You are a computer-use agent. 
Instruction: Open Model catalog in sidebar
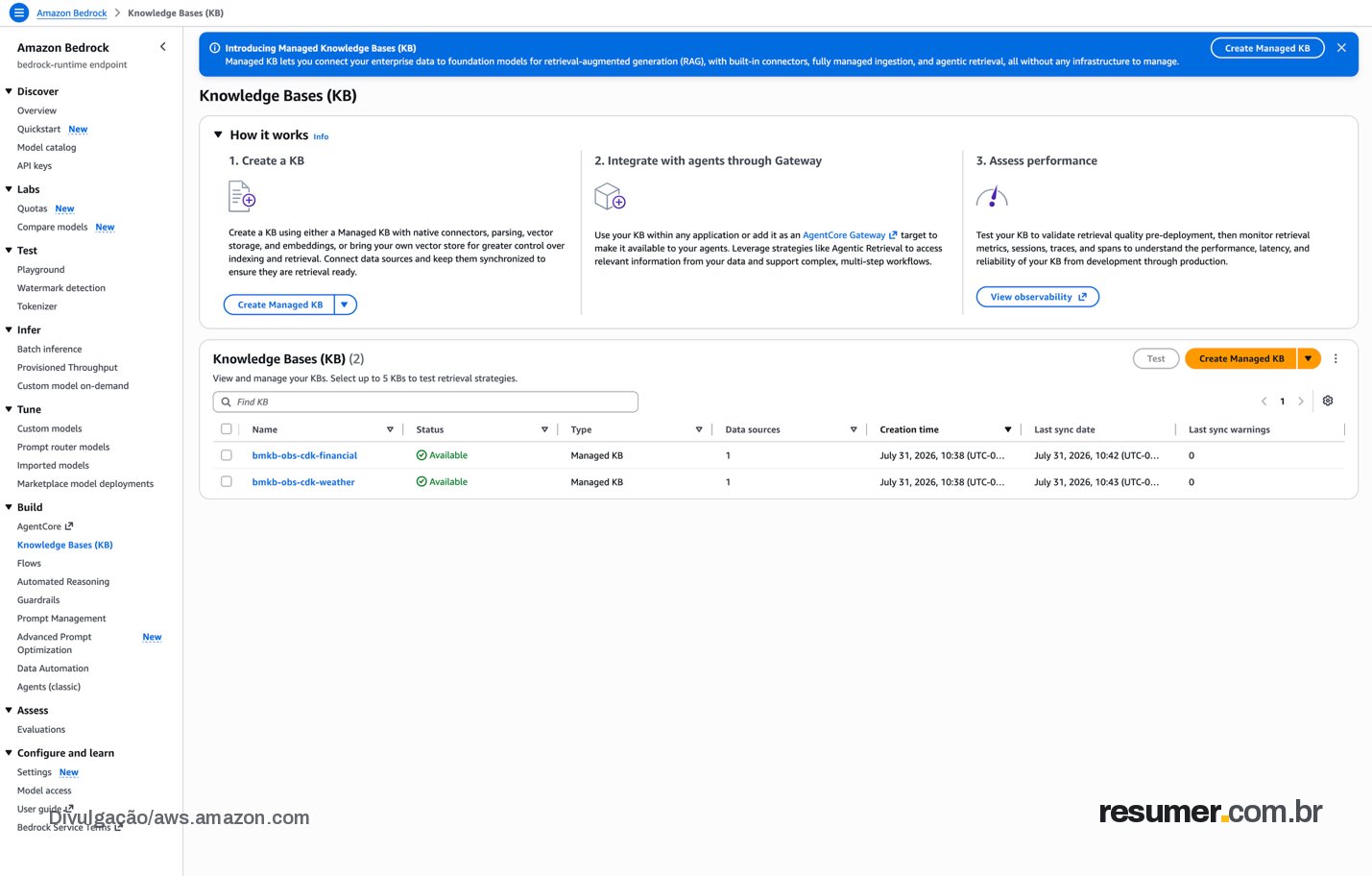click(x=46, y=148)
